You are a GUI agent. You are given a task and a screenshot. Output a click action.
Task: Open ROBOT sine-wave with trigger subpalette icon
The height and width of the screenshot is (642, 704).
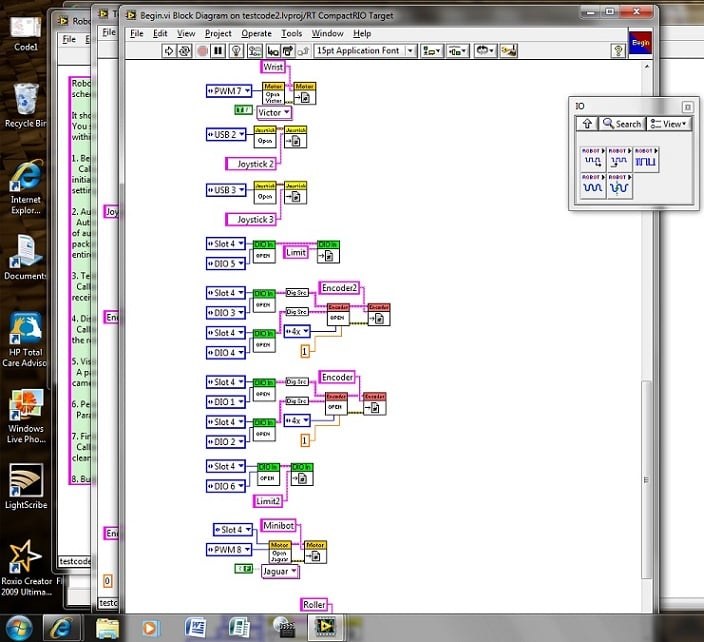click(619, 185)
